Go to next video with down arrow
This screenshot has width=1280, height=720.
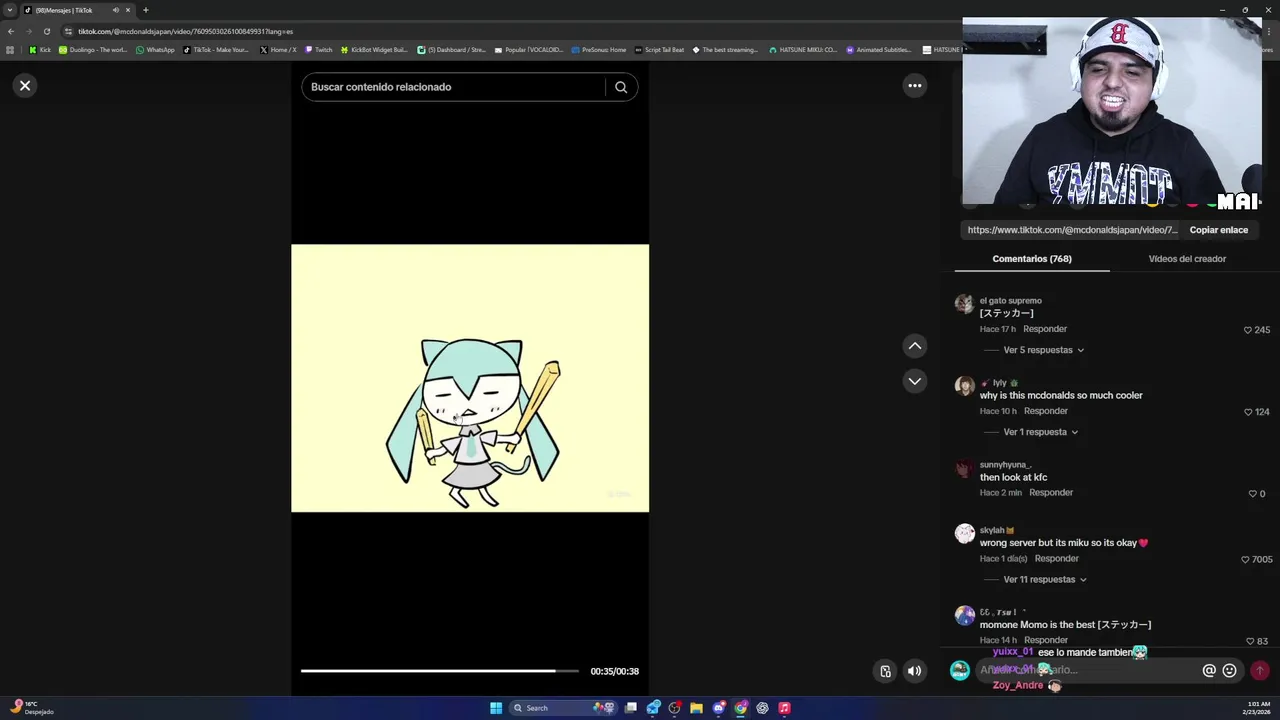point(914,381)
